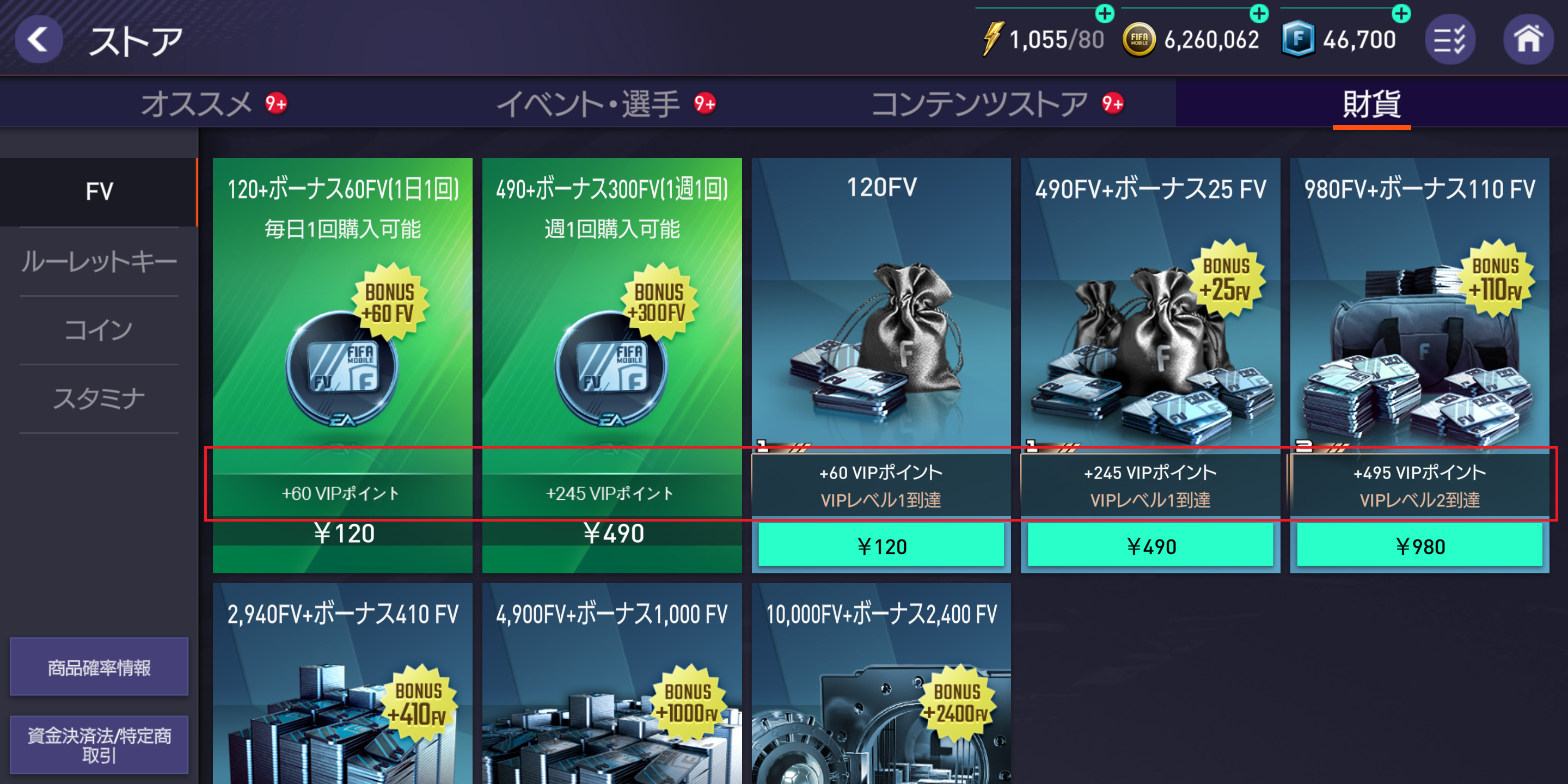Image resolution: width=1568 pixels, height=784 pixels.
Task: Buy 120FV pack for ¥120
Action: [x=881, y=546]
